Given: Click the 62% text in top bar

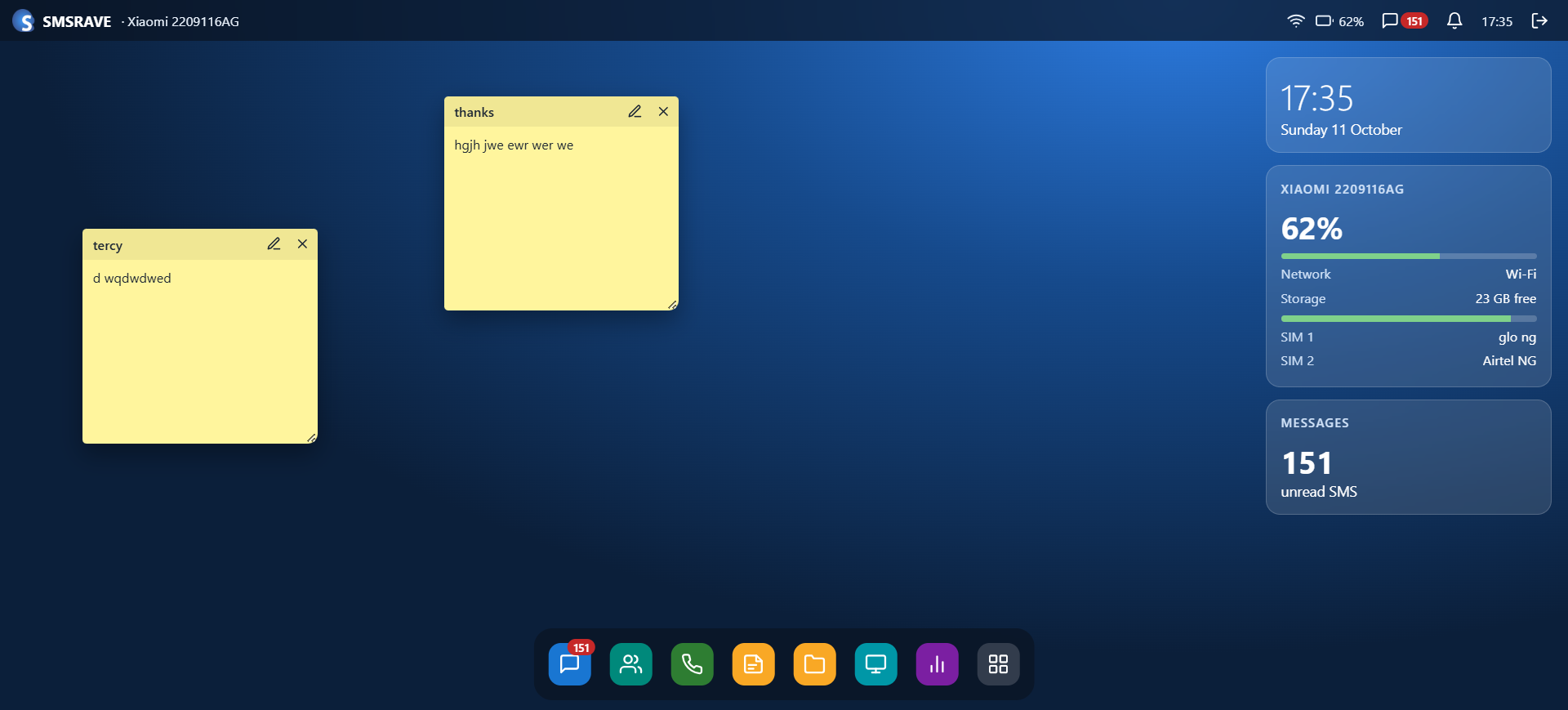Looking at the screenshot, I should coord(1351,22).
